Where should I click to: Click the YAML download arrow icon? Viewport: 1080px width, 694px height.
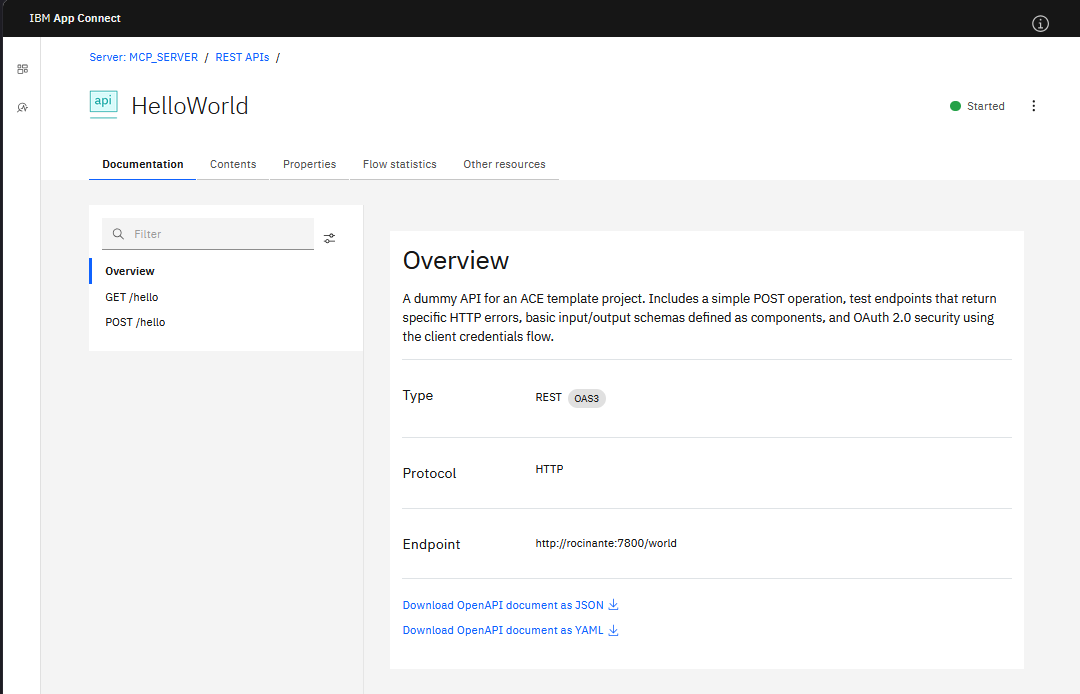(x=613, y=630)
